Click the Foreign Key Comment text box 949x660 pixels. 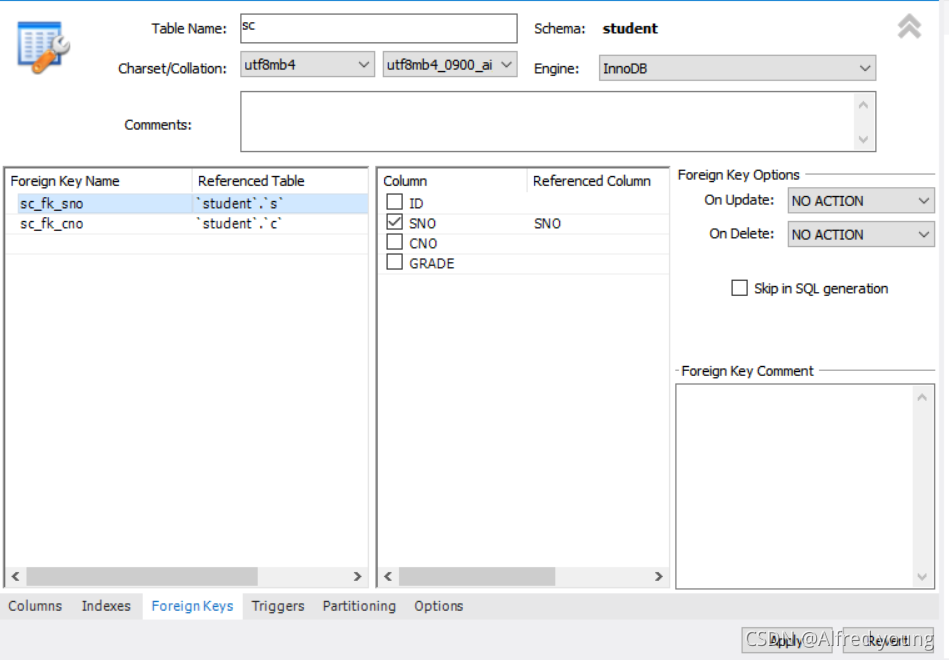tap(805, 486)
